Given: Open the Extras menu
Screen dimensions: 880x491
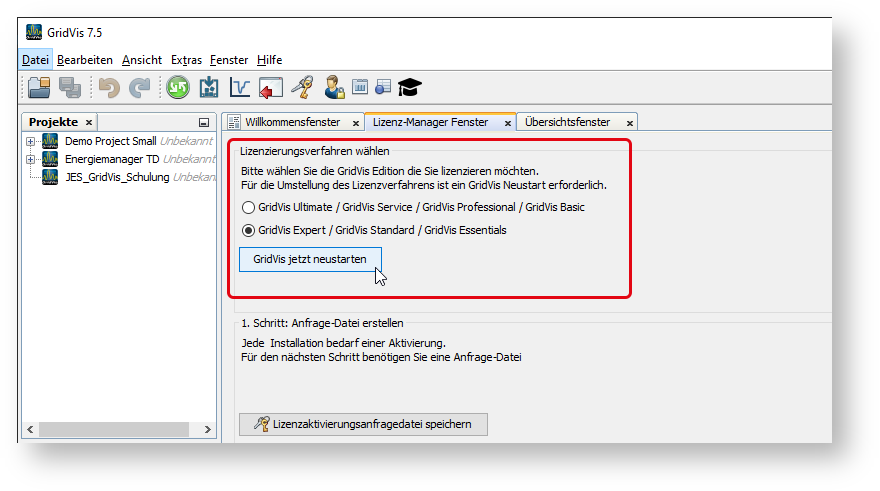Looking at the screenshot, I should tap(186, 60).
